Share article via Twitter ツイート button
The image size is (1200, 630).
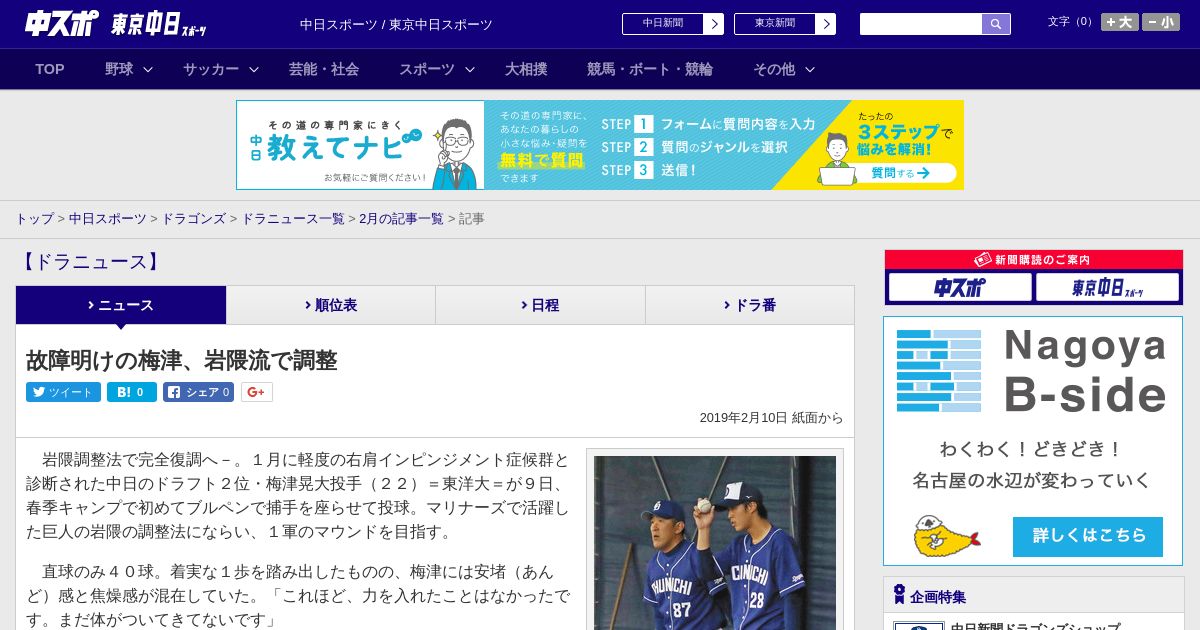63,392
